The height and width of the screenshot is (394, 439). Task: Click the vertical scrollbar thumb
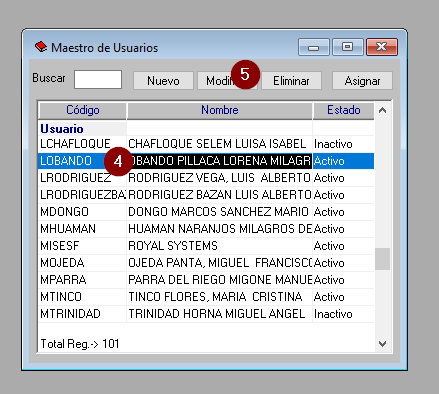[382, 259]
